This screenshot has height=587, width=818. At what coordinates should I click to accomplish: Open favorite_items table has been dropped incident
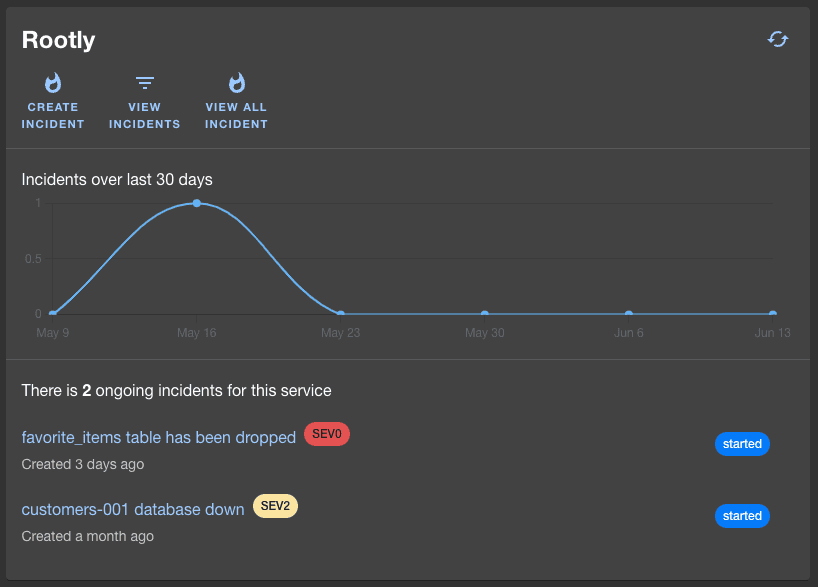(159, 437)
